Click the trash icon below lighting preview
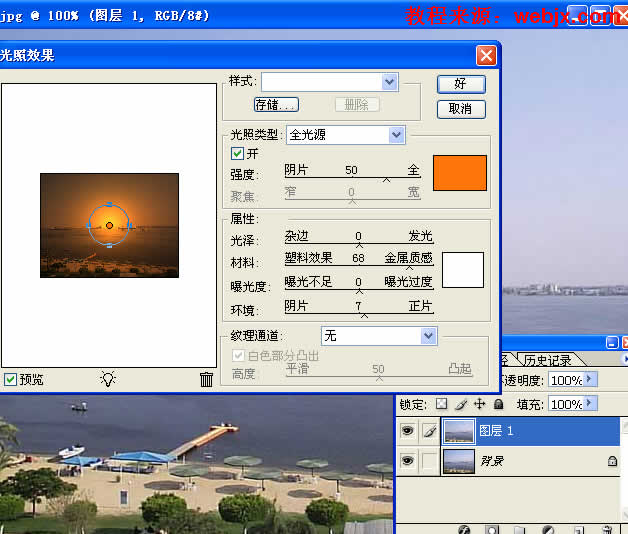Image resolution: width=628 pixels, height=534 pixels. pos(206,379)
